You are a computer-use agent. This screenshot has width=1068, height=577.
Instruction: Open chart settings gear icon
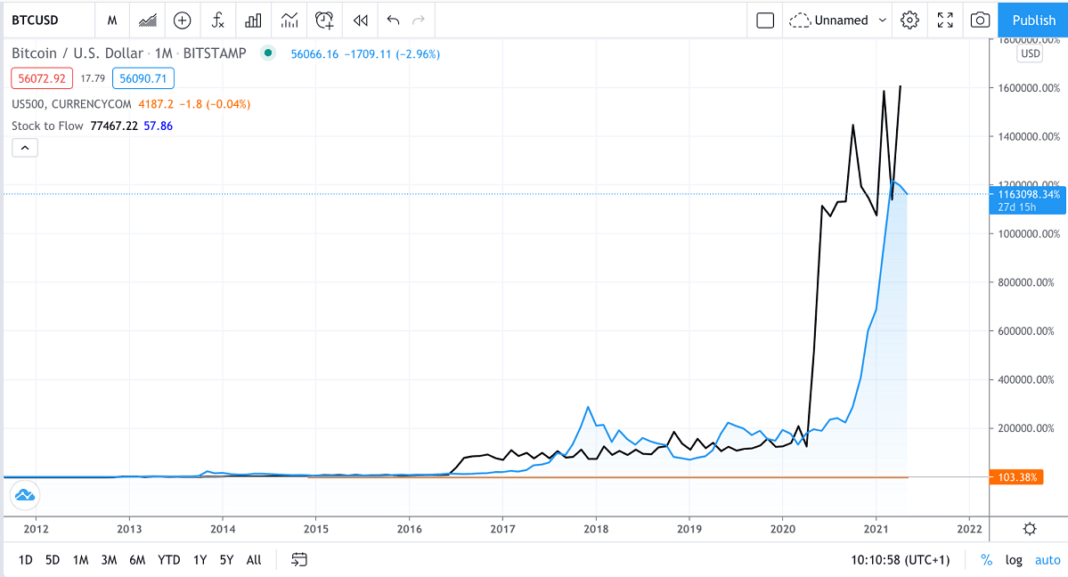[x=909, y=20]
